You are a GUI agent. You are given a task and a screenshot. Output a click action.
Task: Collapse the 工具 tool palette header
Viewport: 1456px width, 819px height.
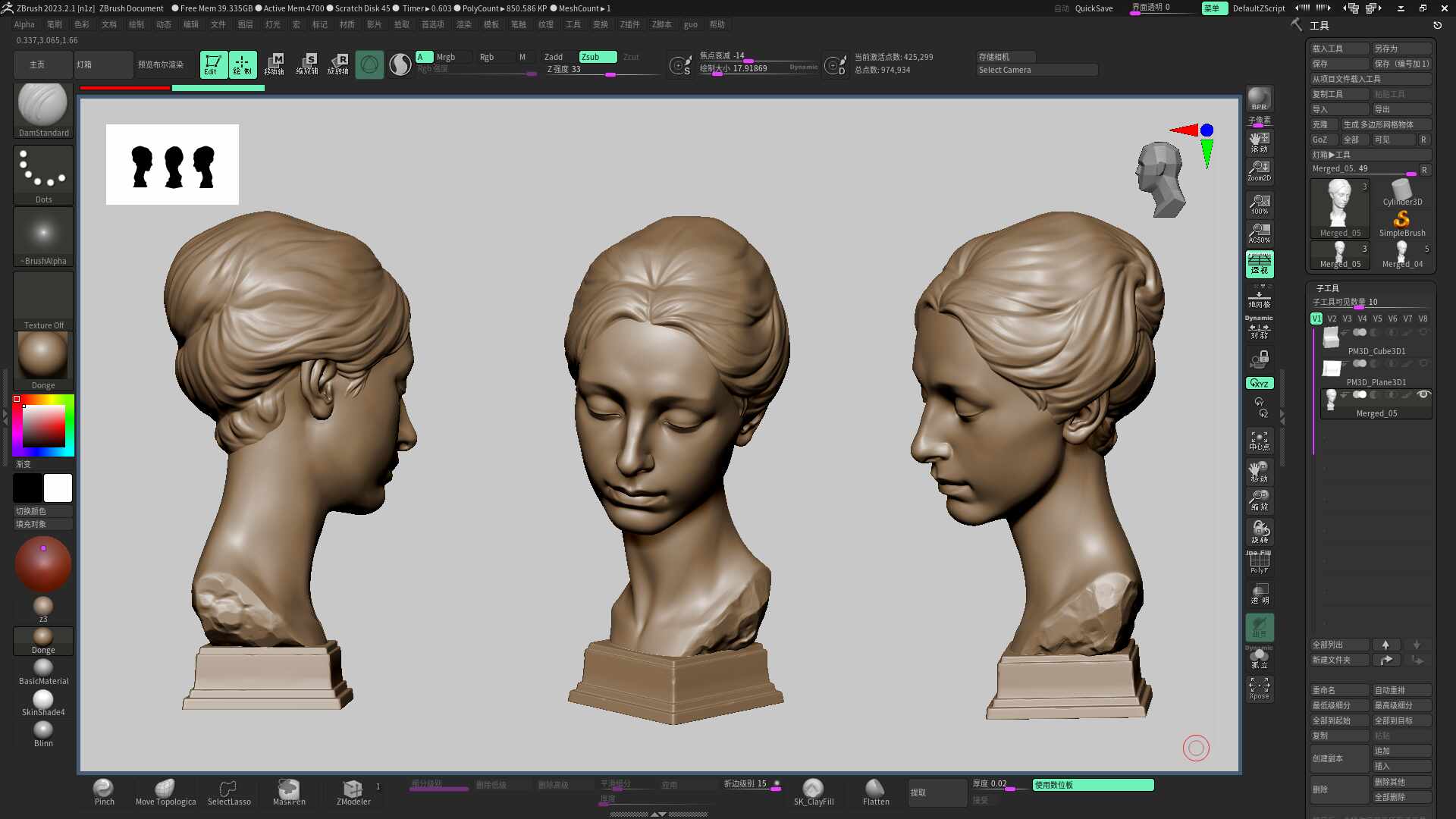[x=1319, y=26]
